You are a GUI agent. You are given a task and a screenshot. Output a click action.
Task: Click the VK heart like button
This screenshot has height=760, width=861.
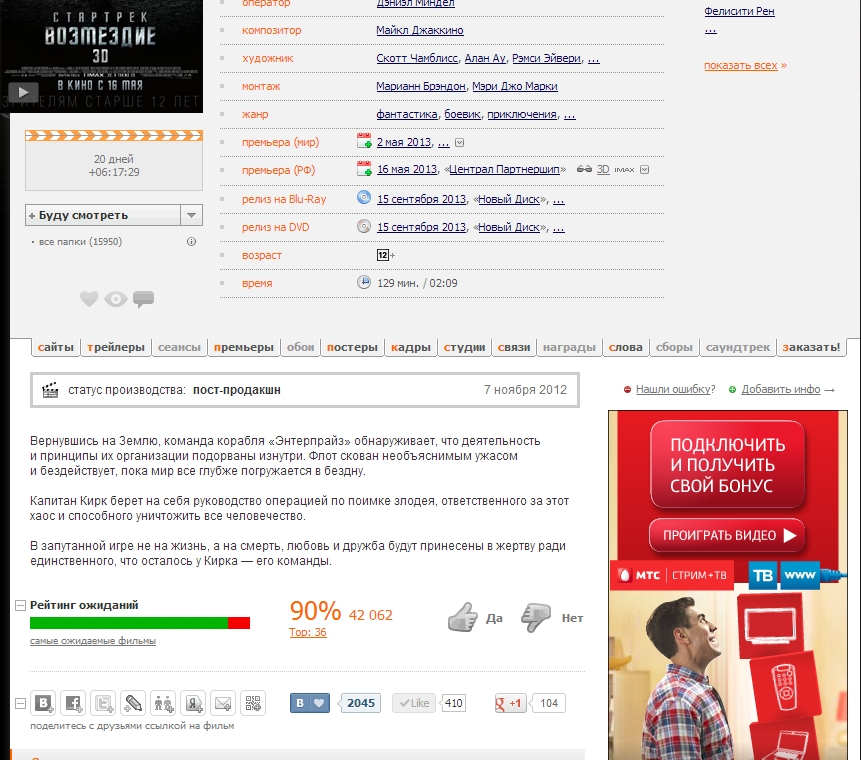tap(310, 703)
